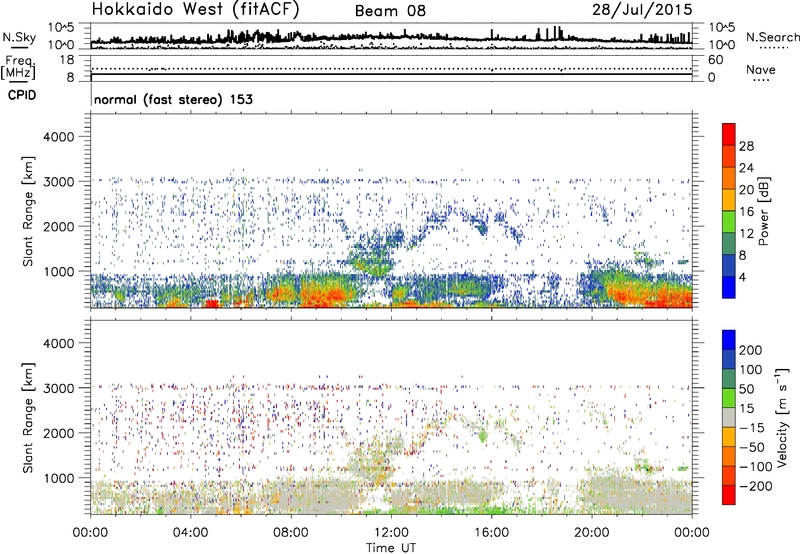This screenshot has width=800, height=554.
Task: Click the '08:00' time axis tick label
Action: point(291,533)
